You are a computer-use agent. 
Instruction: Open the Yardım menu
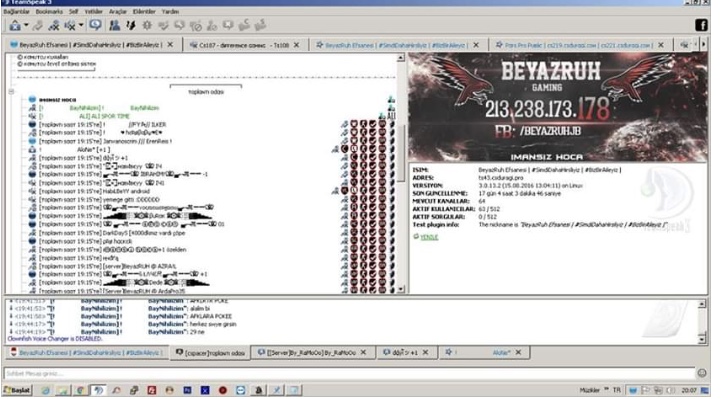pos(170,12)
